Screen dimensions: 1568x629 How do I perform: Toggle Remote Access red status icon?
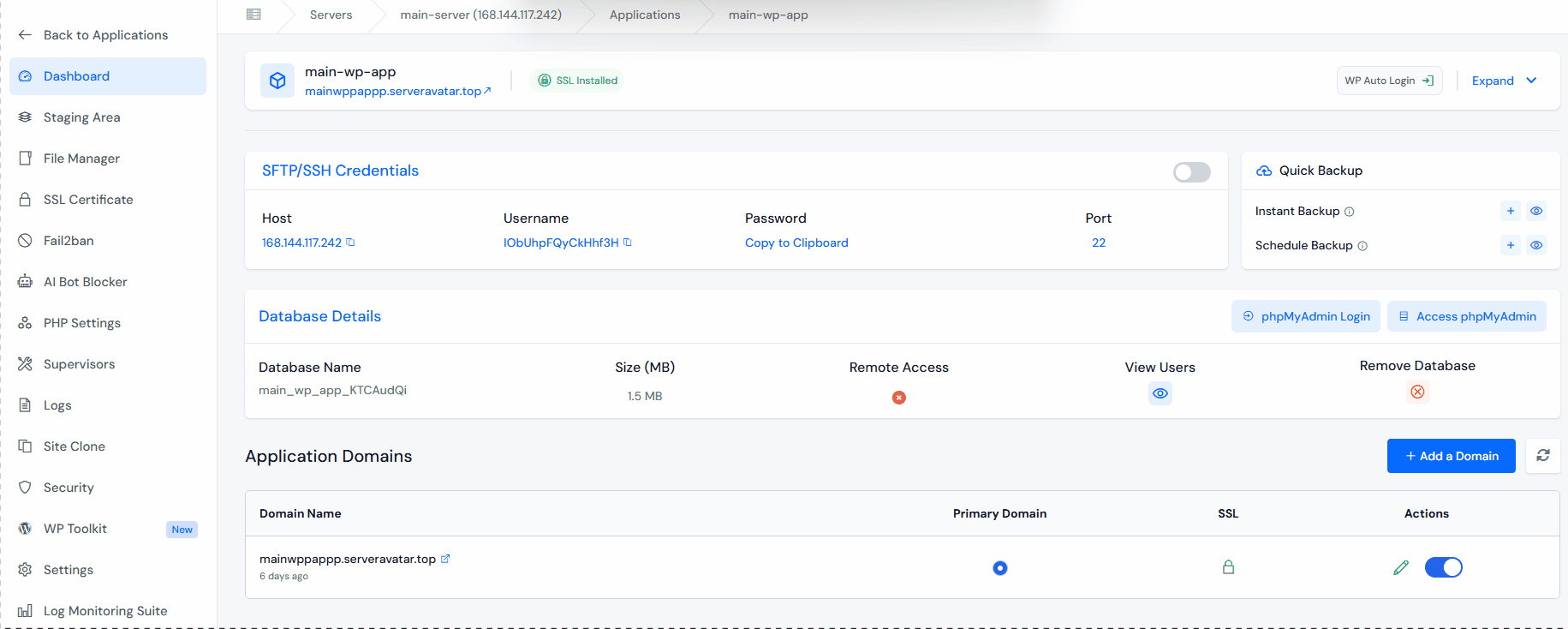click(x=899, y=398)
